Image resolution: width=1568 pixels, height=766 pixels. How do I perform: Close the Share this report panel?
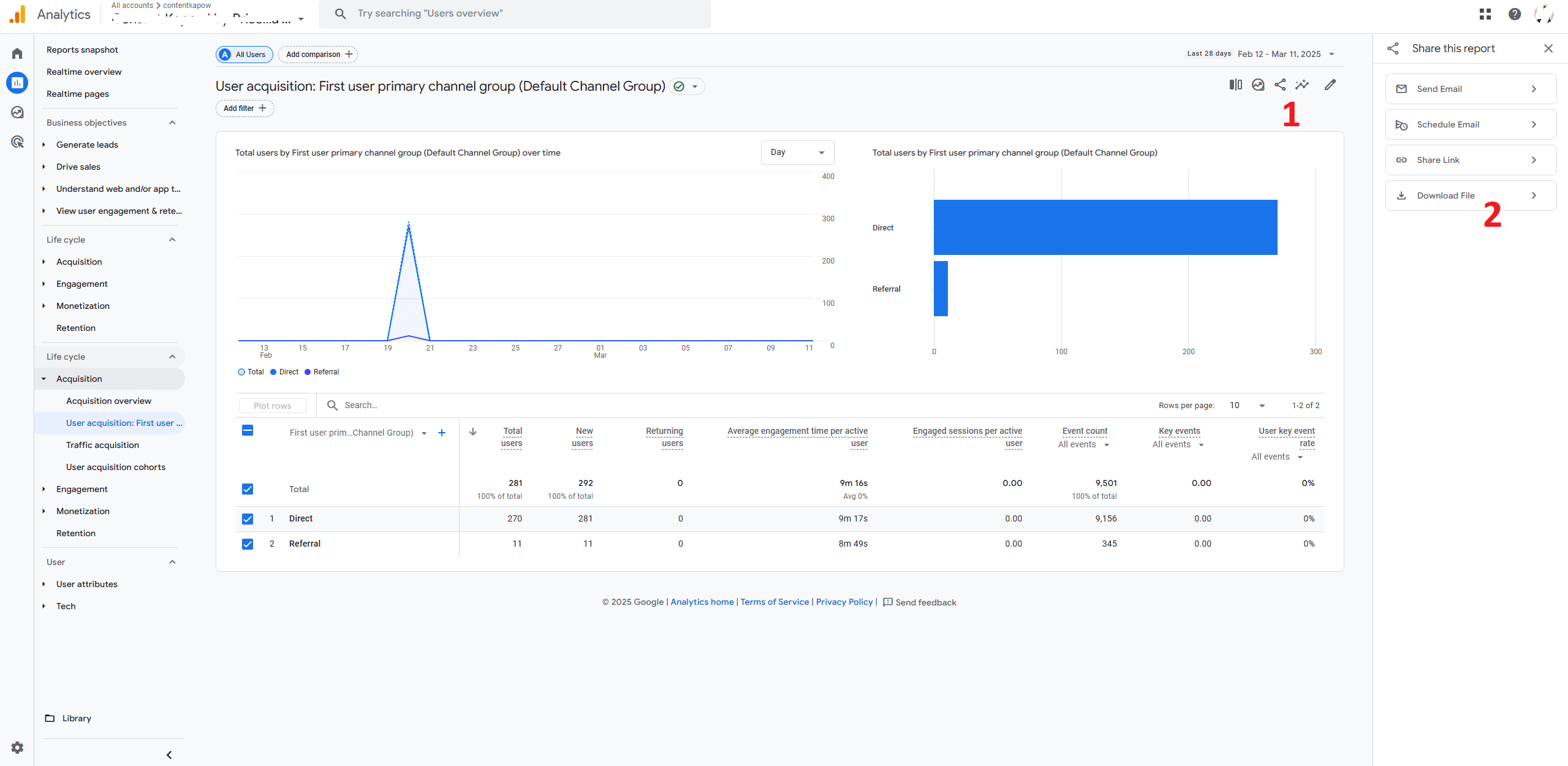click(1548, 48)
